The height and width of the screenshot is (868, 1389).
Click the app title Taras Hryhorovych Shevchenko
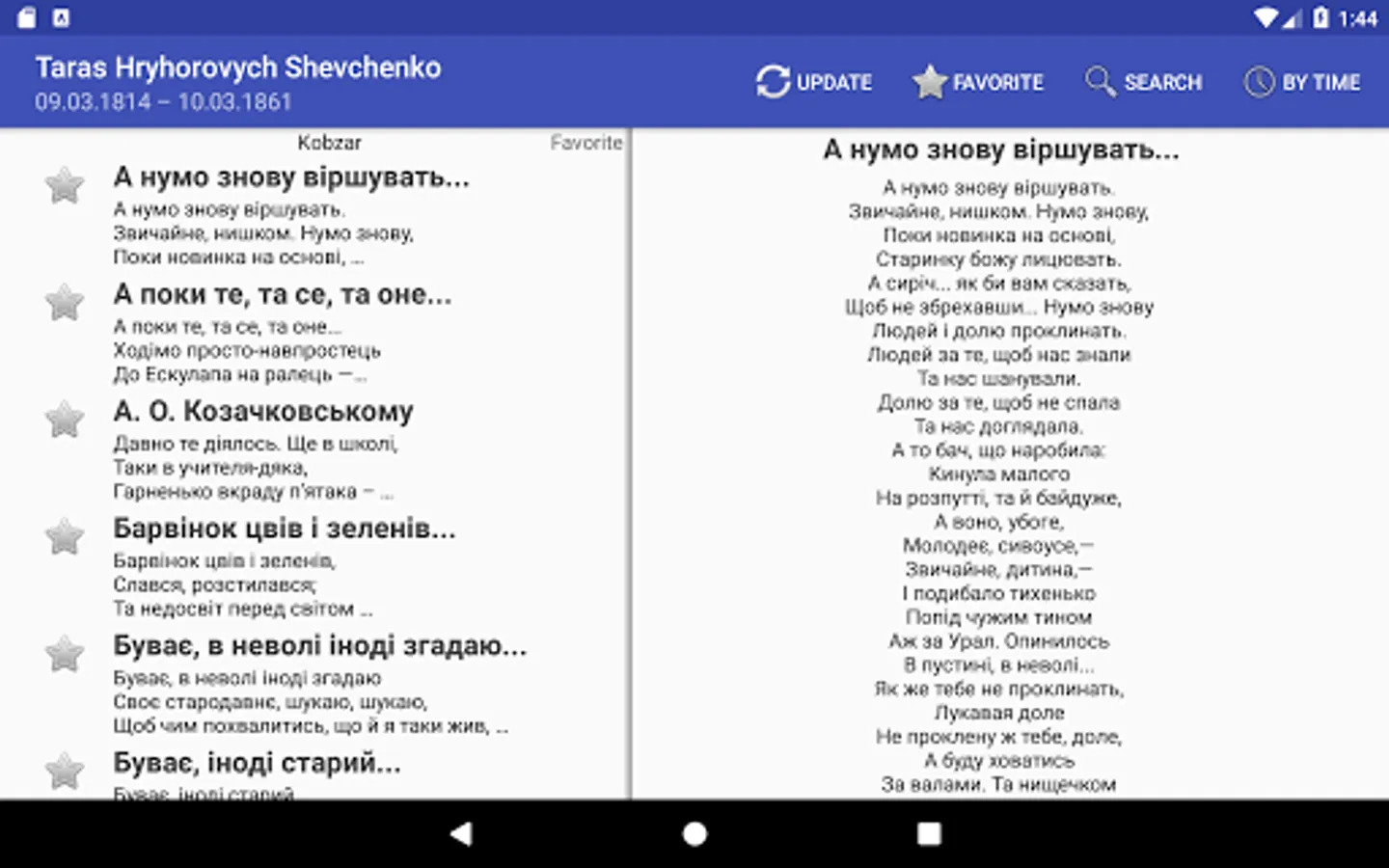(x=238, y=68)
